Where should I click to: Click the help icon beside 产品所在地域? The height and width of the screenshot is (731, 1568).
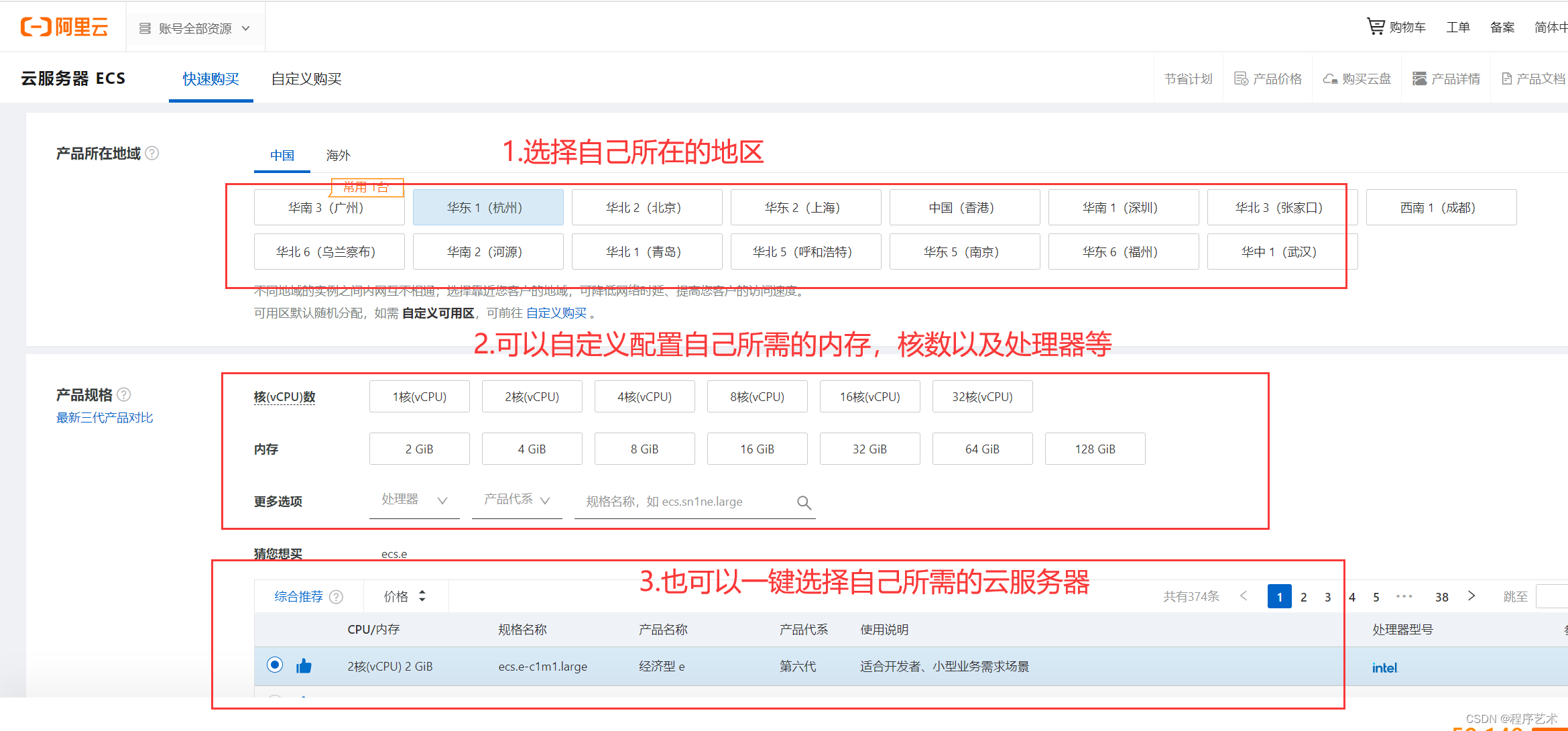pyautogui.click(x=152, y=154)
